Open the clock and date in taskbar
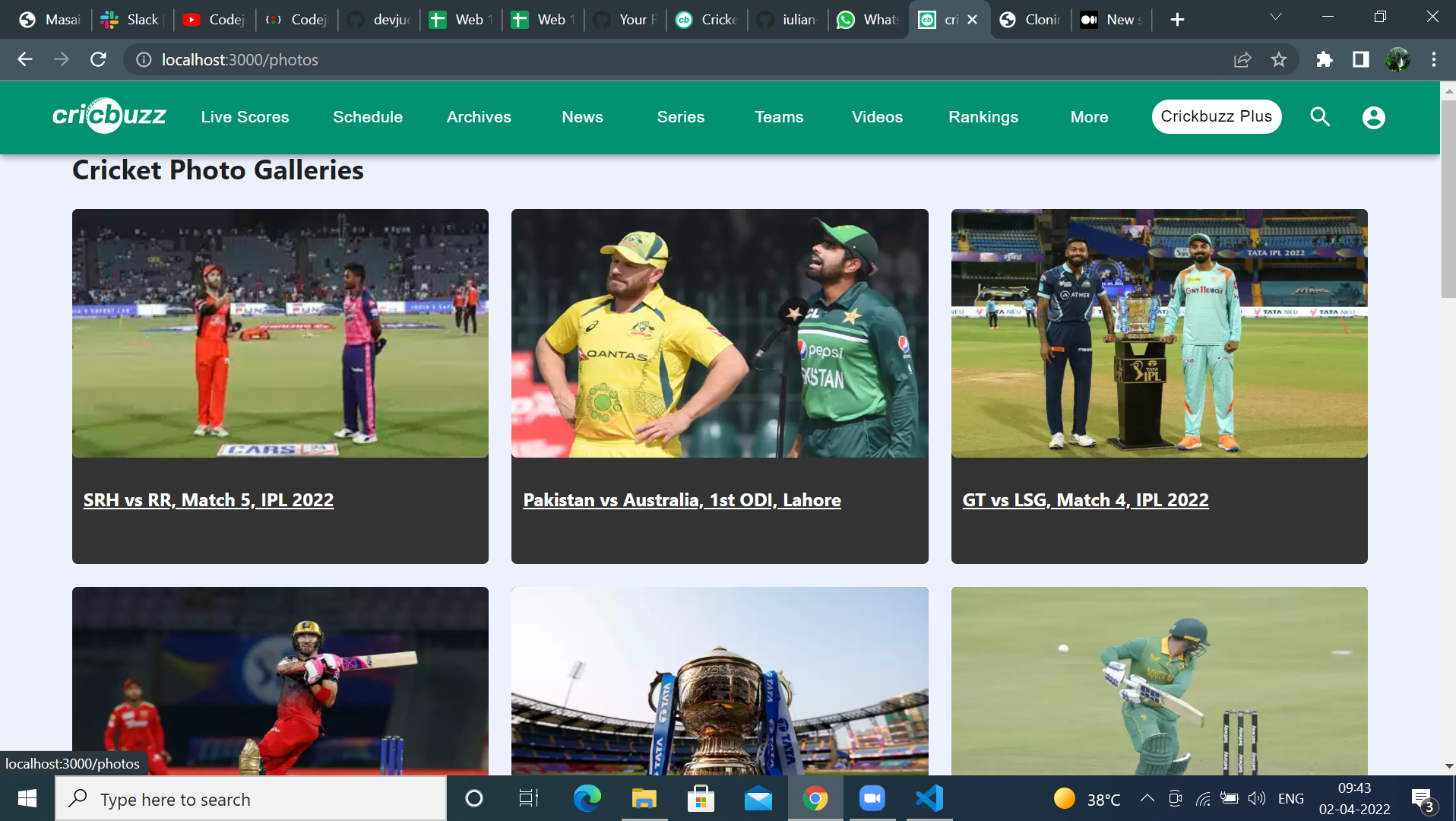Screen dimensions: 1456x821 (x=1354, y=798)
